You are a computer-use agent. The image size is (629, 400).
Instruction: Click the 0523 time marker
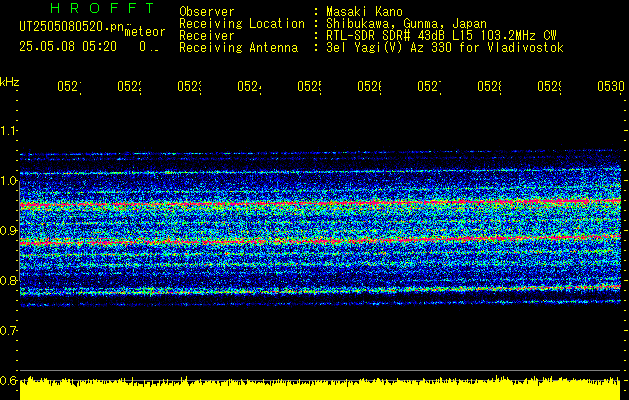pos(189,87)
